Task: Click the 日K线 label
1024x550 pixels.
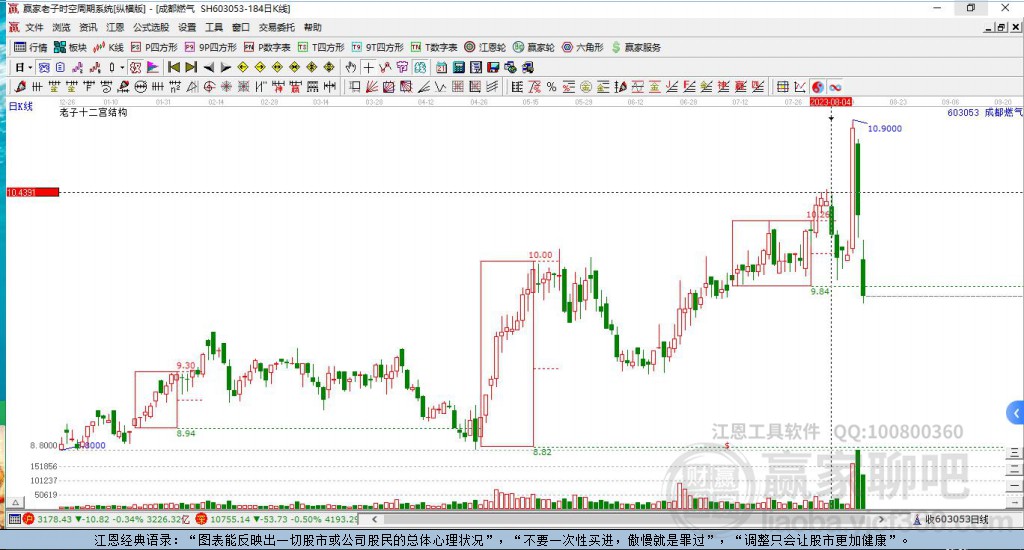Action: coord(20,106)
